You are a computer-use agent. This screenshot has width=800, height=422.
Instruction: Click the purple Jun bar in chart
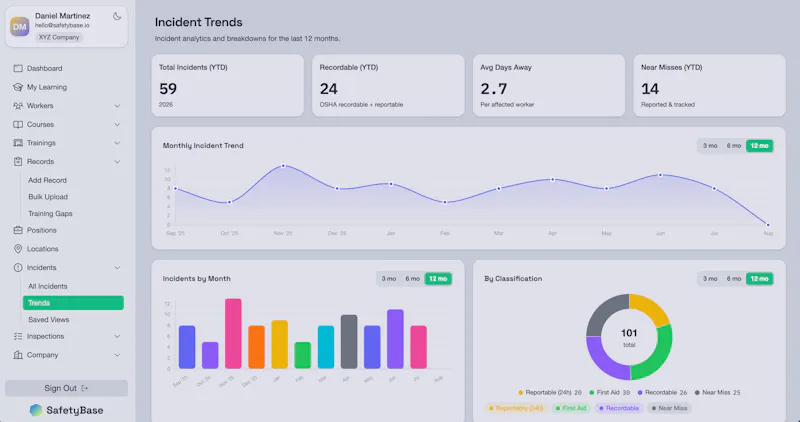pyautogui.click(x=395, y=339)
